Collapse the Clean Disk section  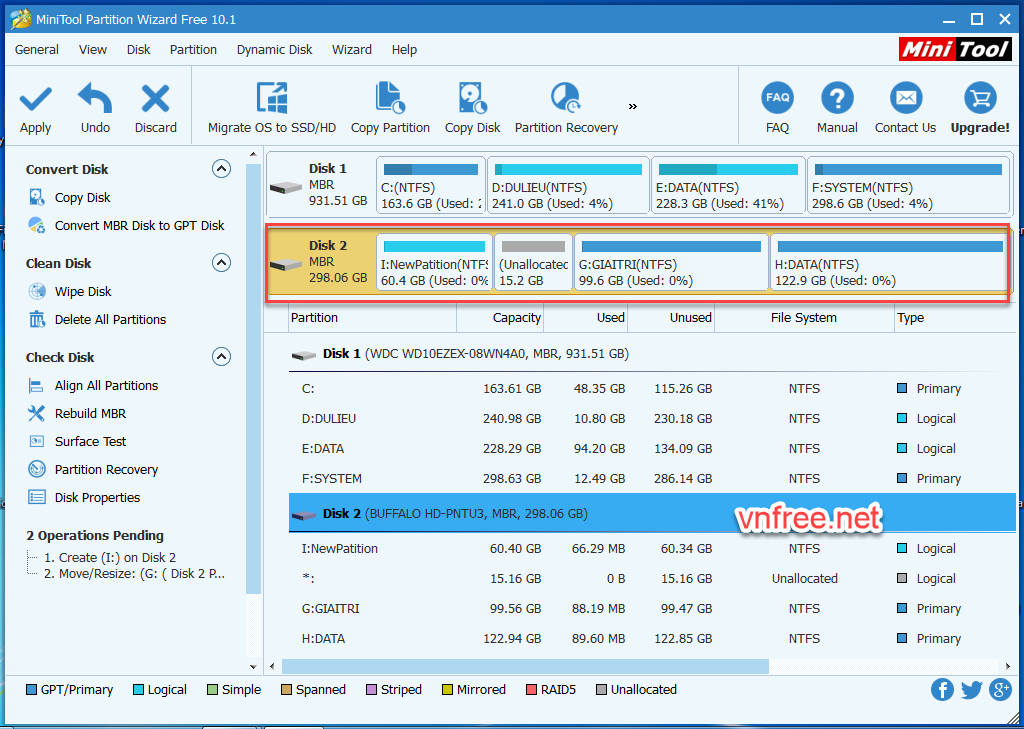222,263
